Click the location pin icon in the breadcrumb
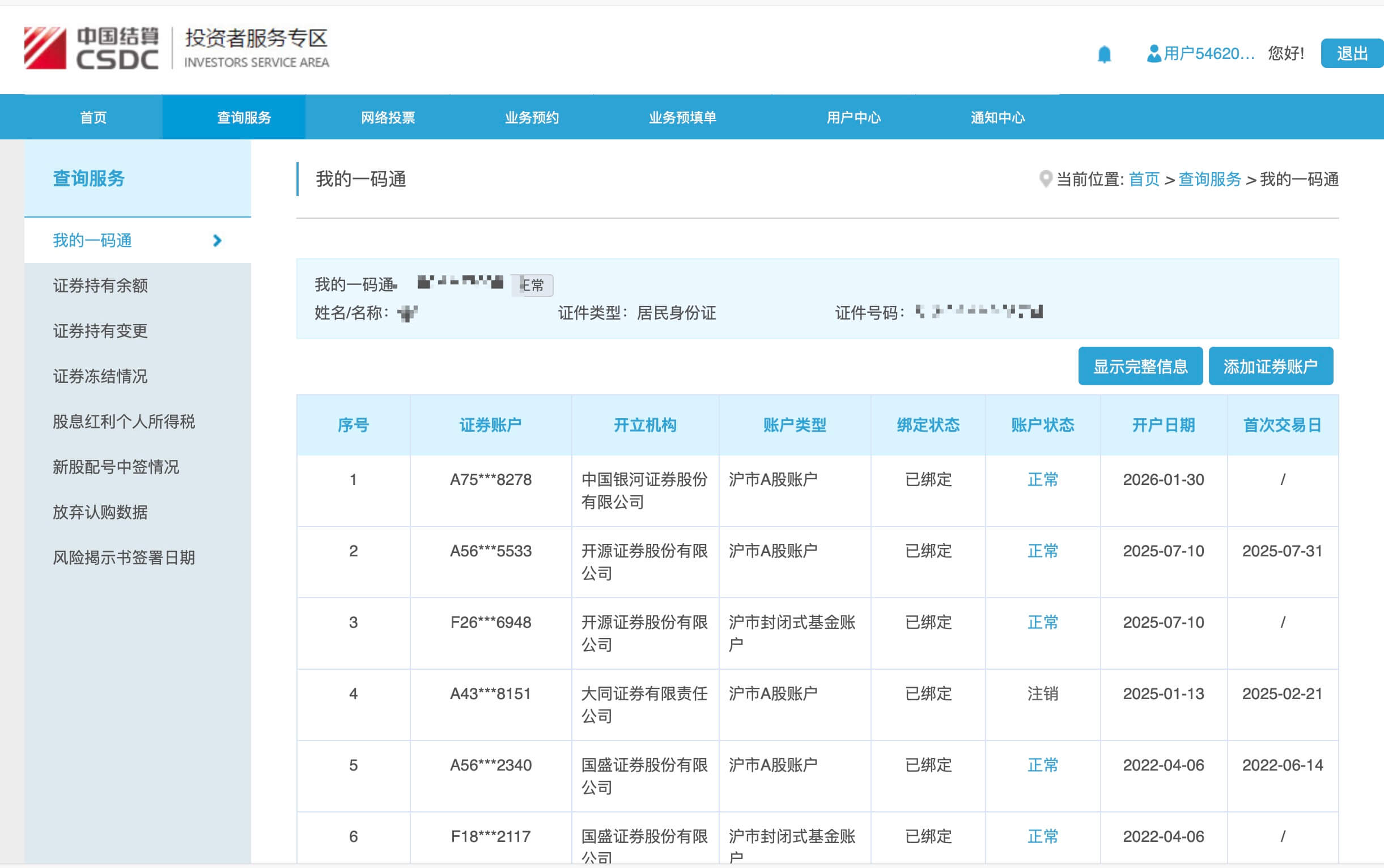The width and height of the screenshot is (1384, 868). pyautogui.click(x=1046, y=178)
